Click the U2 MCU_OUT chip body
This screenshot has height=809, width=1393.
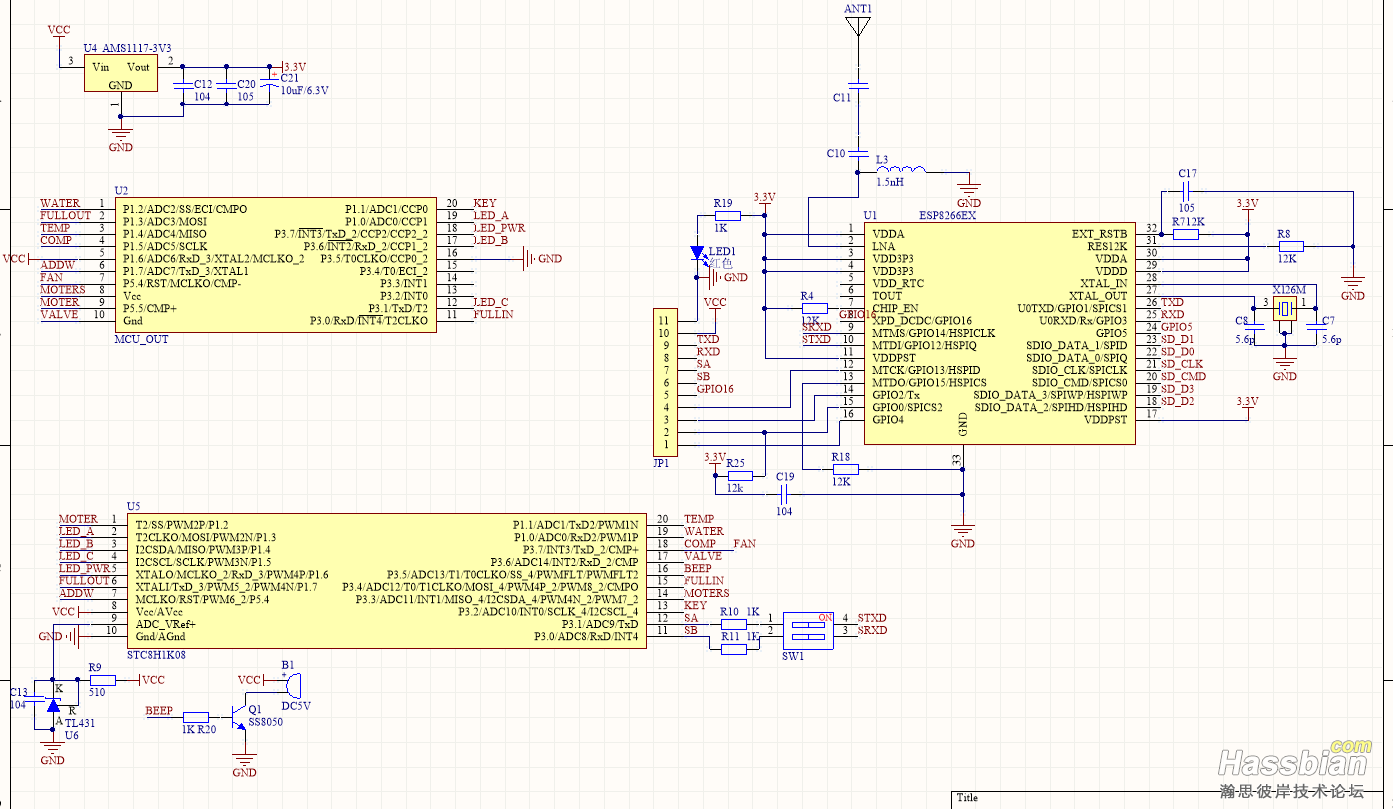[276, 264]
